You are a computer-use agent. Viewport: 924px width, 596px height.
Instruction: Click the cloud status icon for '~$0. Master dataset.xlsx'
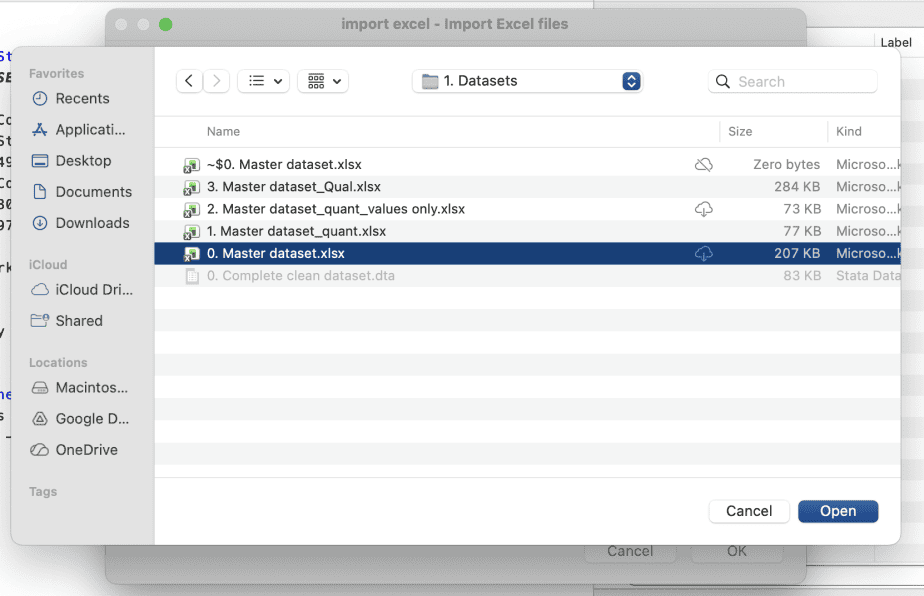704,165
